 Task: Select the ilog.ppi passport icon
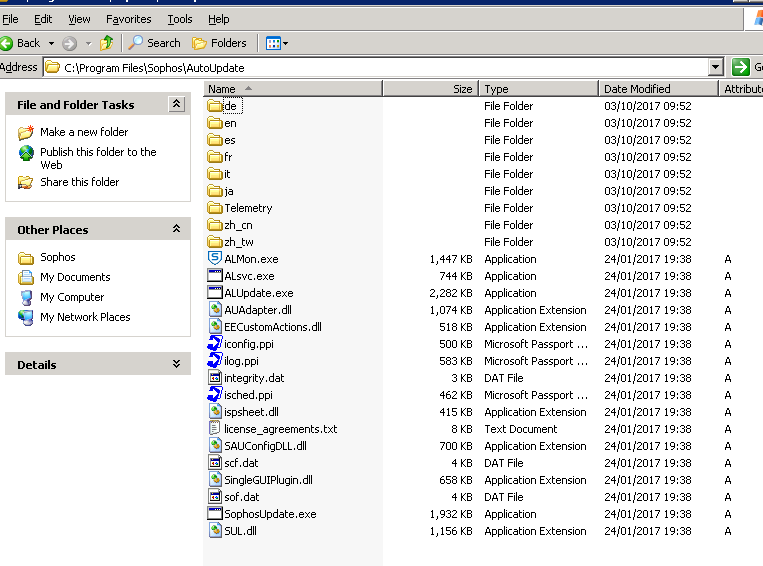[215, 360]
